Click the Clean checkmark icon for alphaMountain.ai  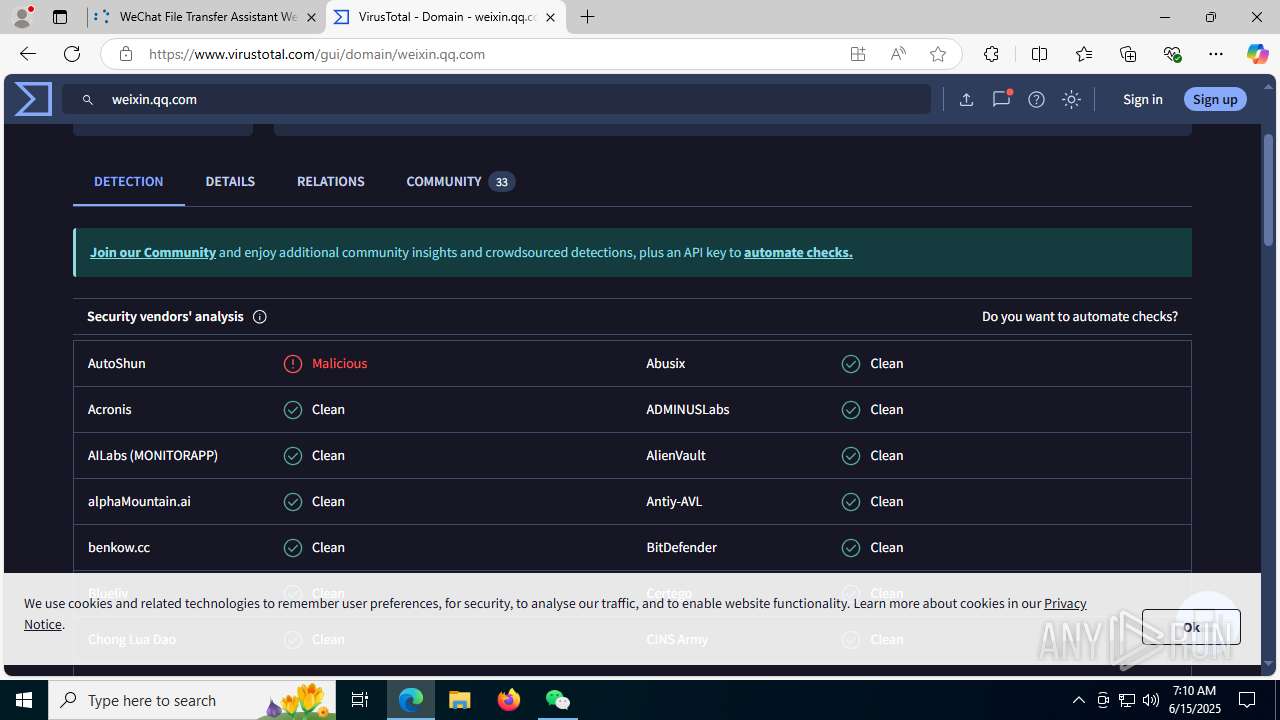pyautogui.click(x=293, y=502)
